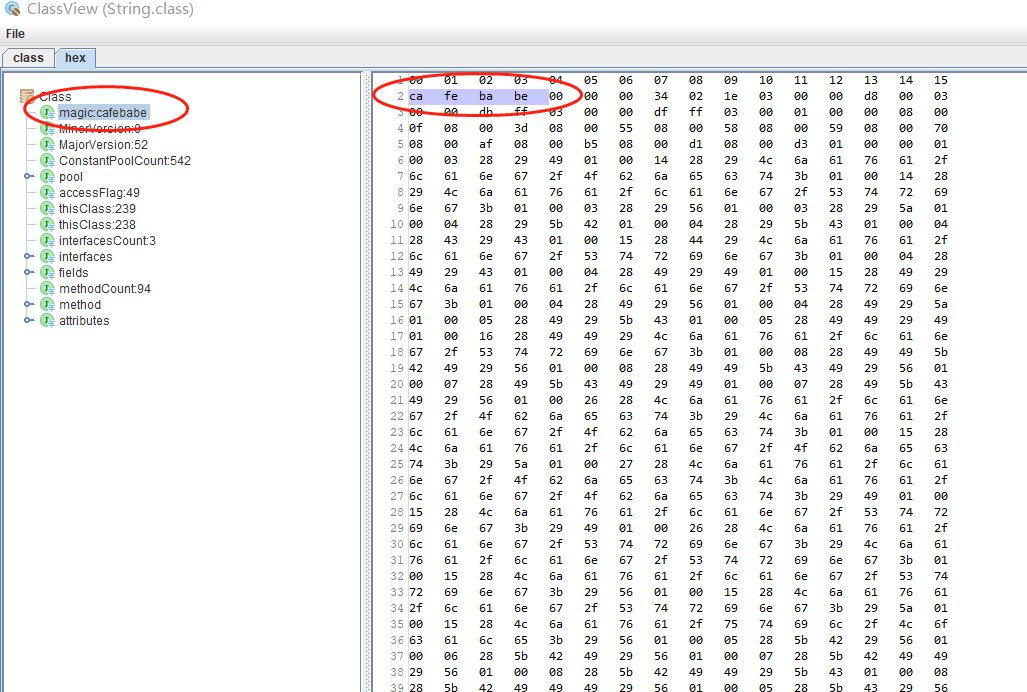
Task: Switch to the class tab
Action: (28, 58)
